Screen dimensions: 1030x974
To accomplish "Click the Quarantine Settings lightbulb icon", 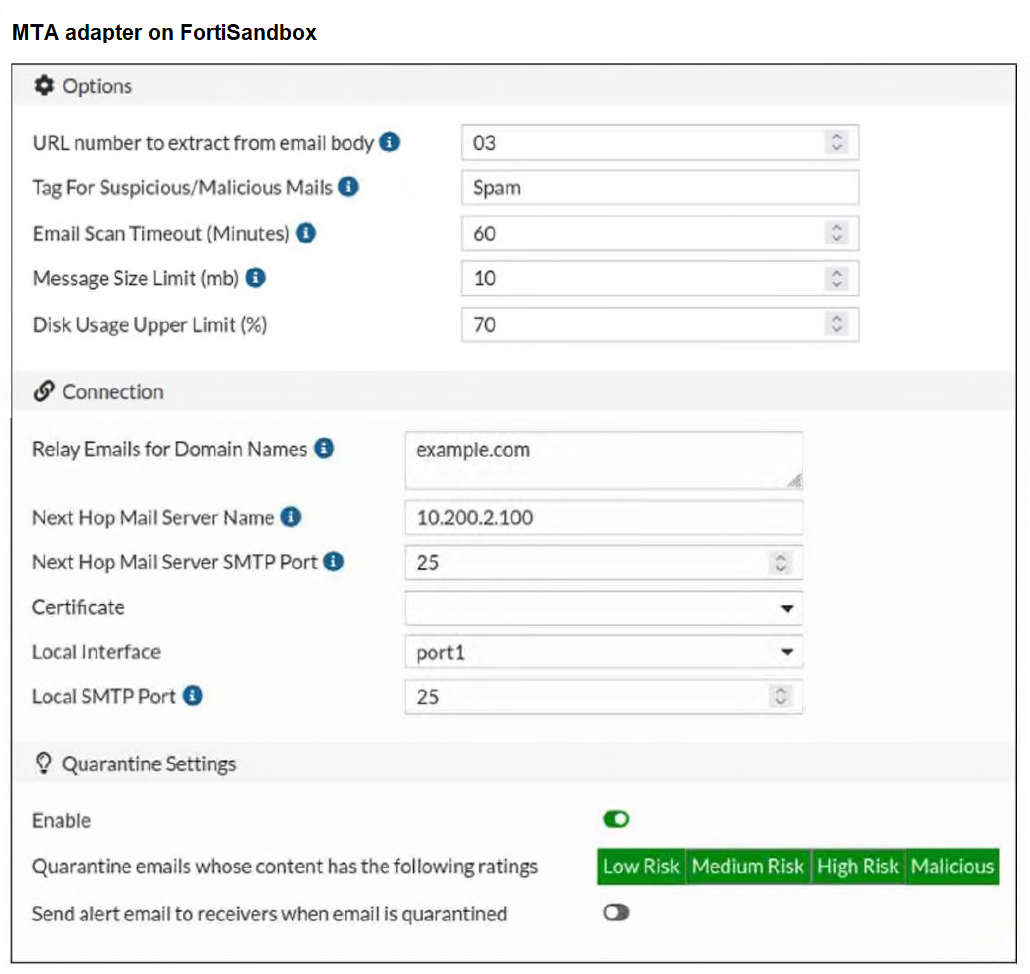I will coord(43,763).
